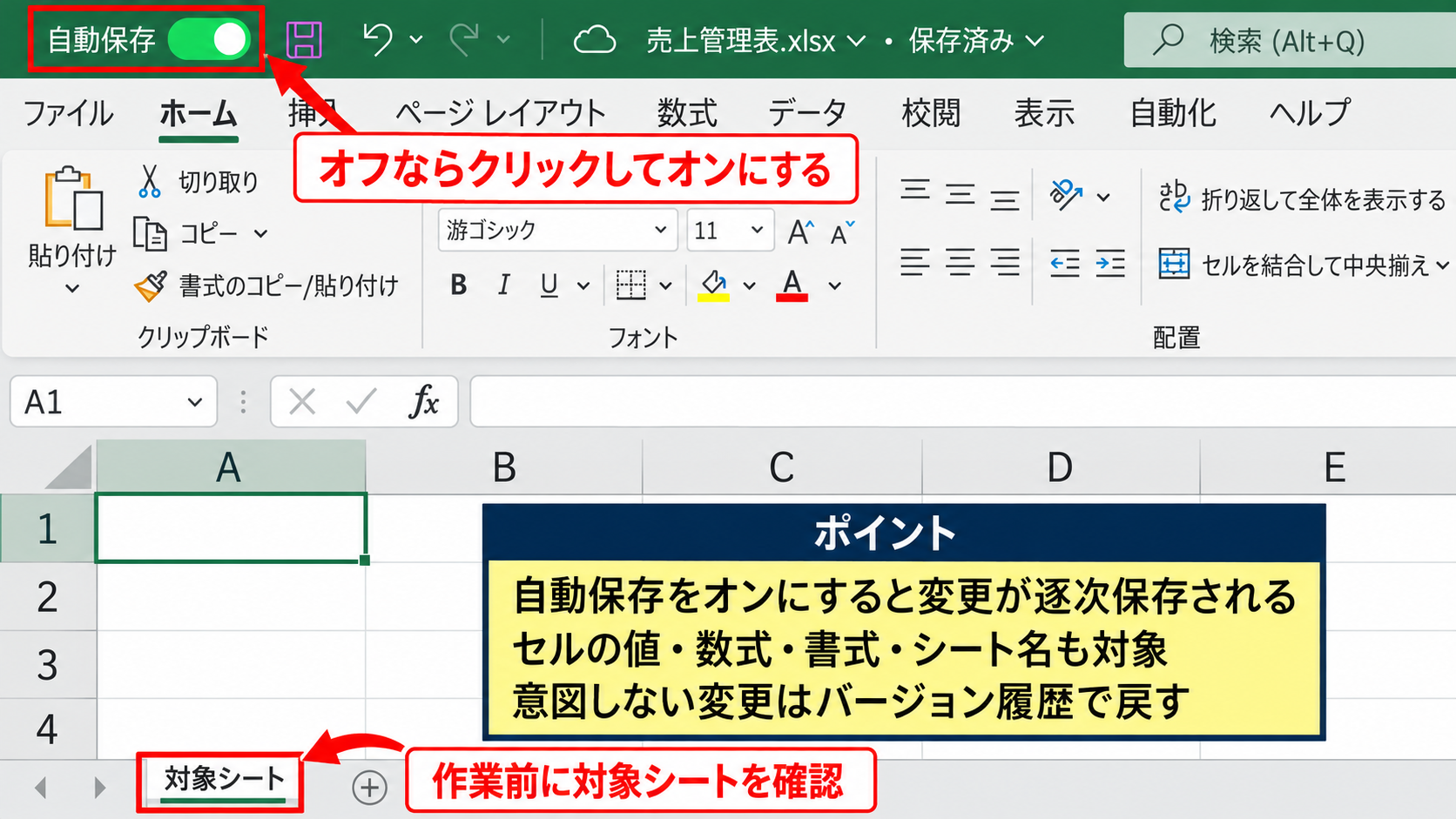The height and width of the screenshot is (819, 1456).
Task: Click the yellow fill color bucket
Action: click(x=713, y=285)
